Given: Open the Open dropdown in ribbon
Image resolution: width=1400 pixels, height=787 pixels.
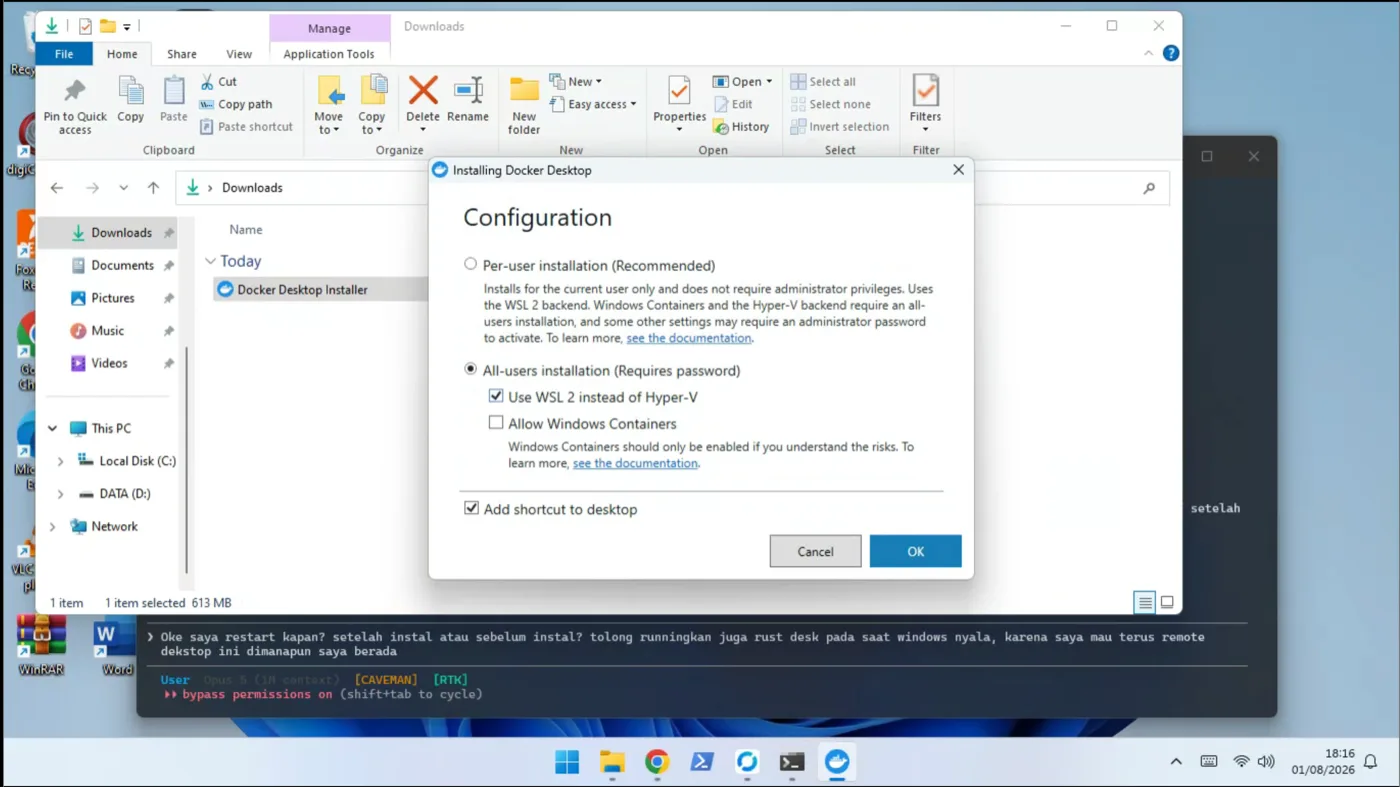Looking at the screenshot, I should tap(742, 82).
